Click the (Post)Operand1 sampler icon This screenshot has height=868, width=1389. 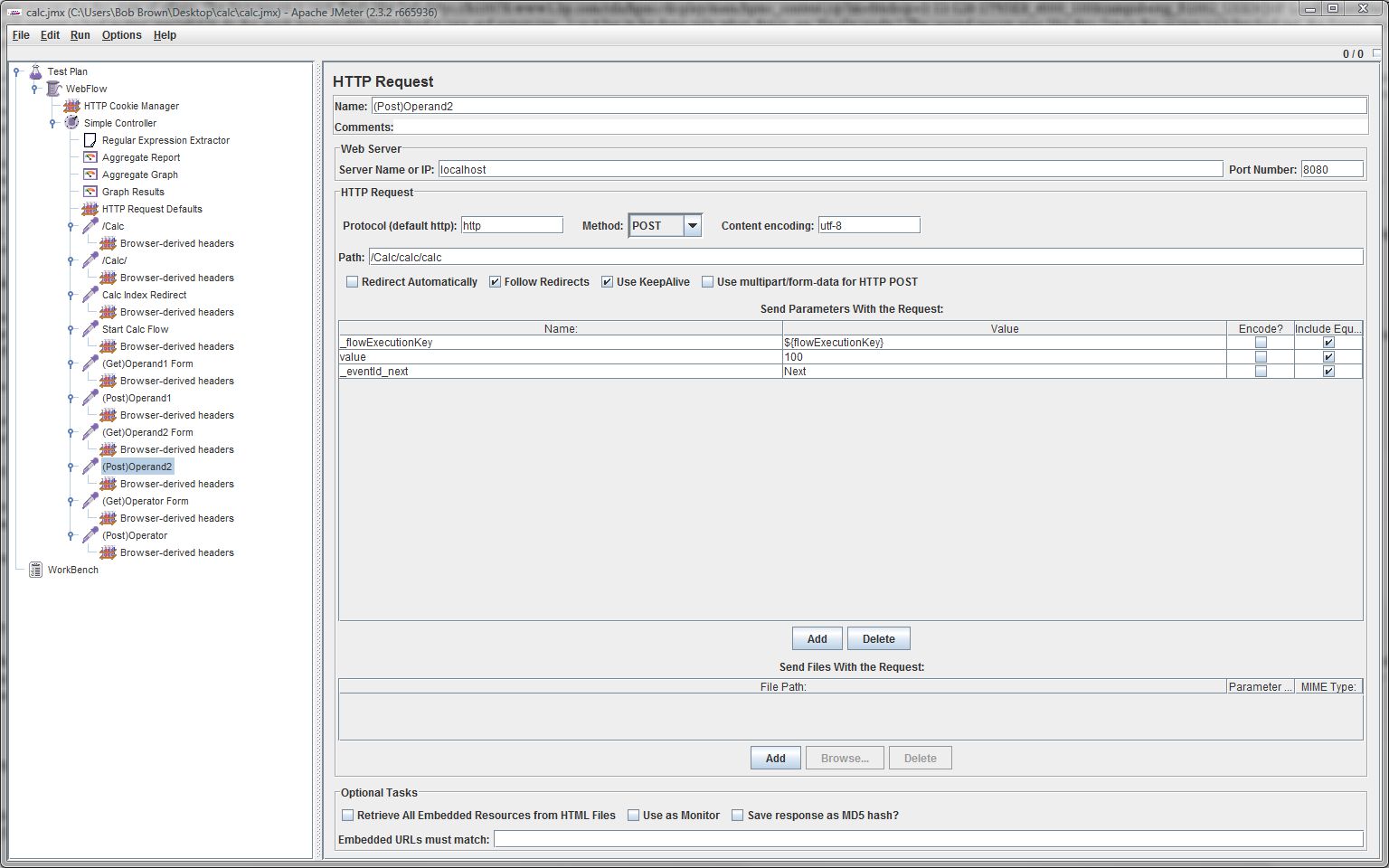[90, 398]
